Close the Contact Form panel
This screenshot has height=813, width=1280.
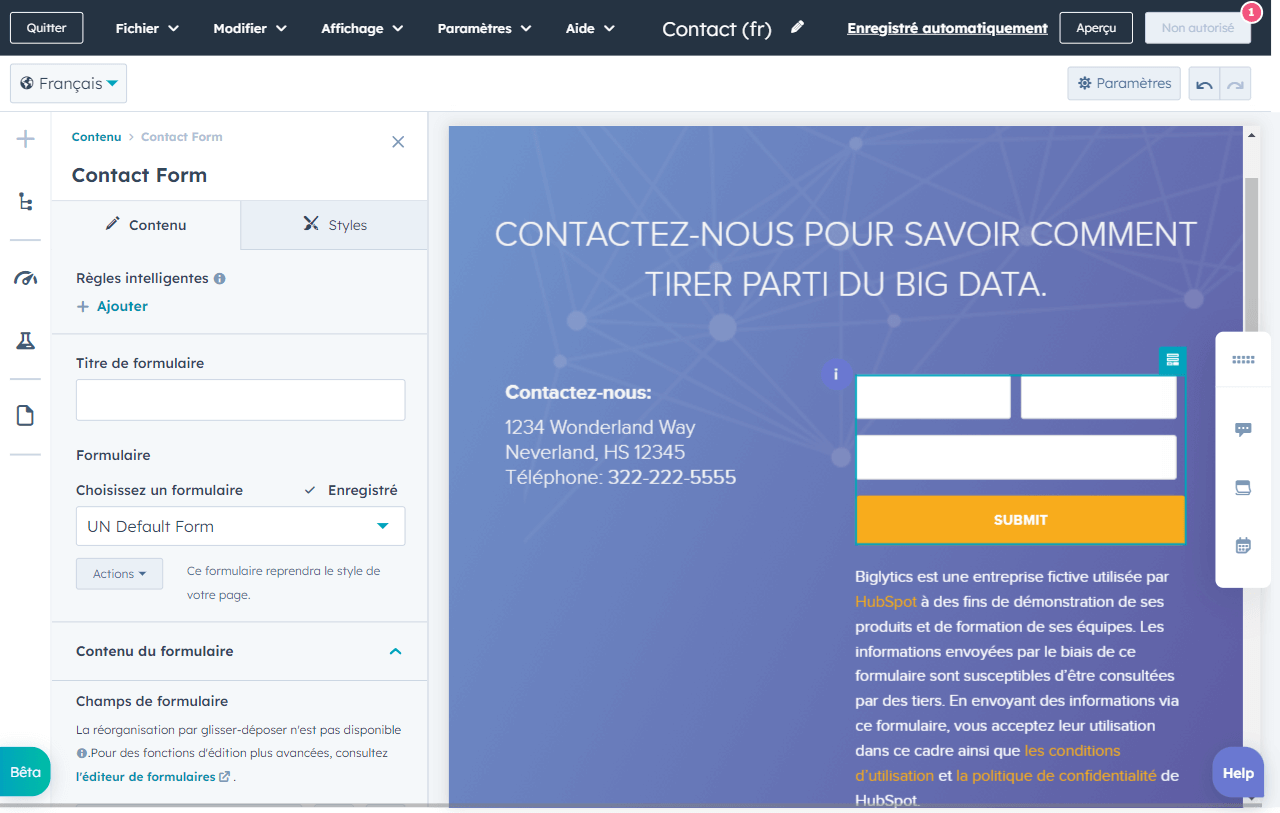pyautogui.click(x=398, y=142)
